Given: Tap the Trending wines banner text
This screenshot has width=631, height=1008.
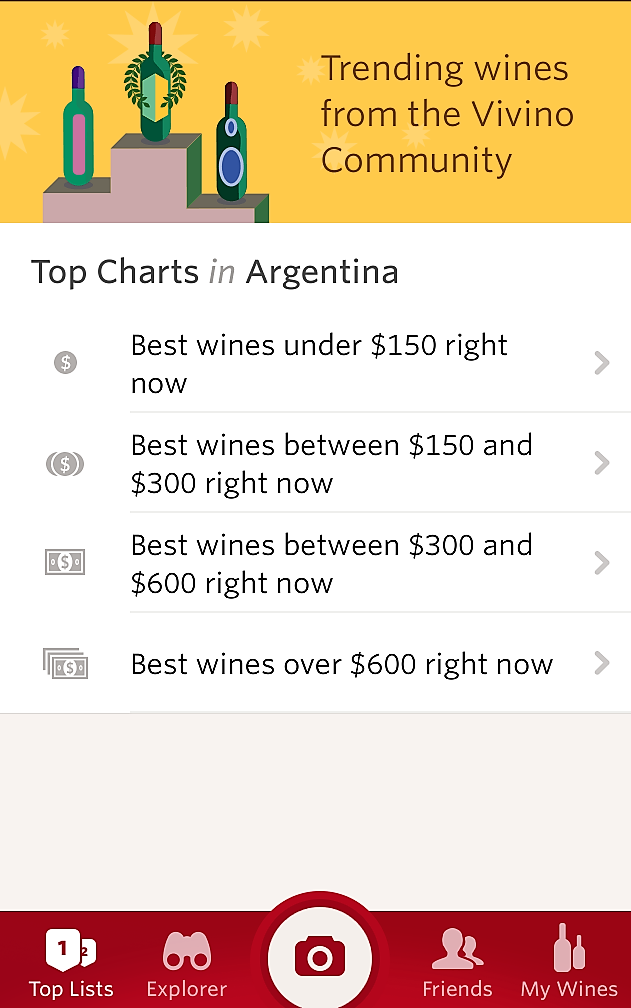Looking at the screenshot, I should tap(446, 114).
